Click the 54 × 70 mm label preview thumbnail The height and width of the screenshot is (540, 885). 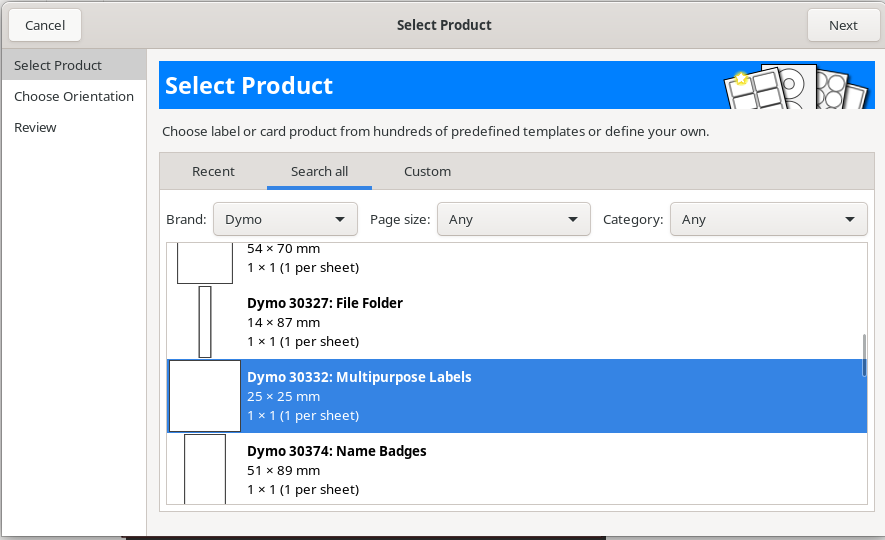pyautogui.click(x=205, y=263)
